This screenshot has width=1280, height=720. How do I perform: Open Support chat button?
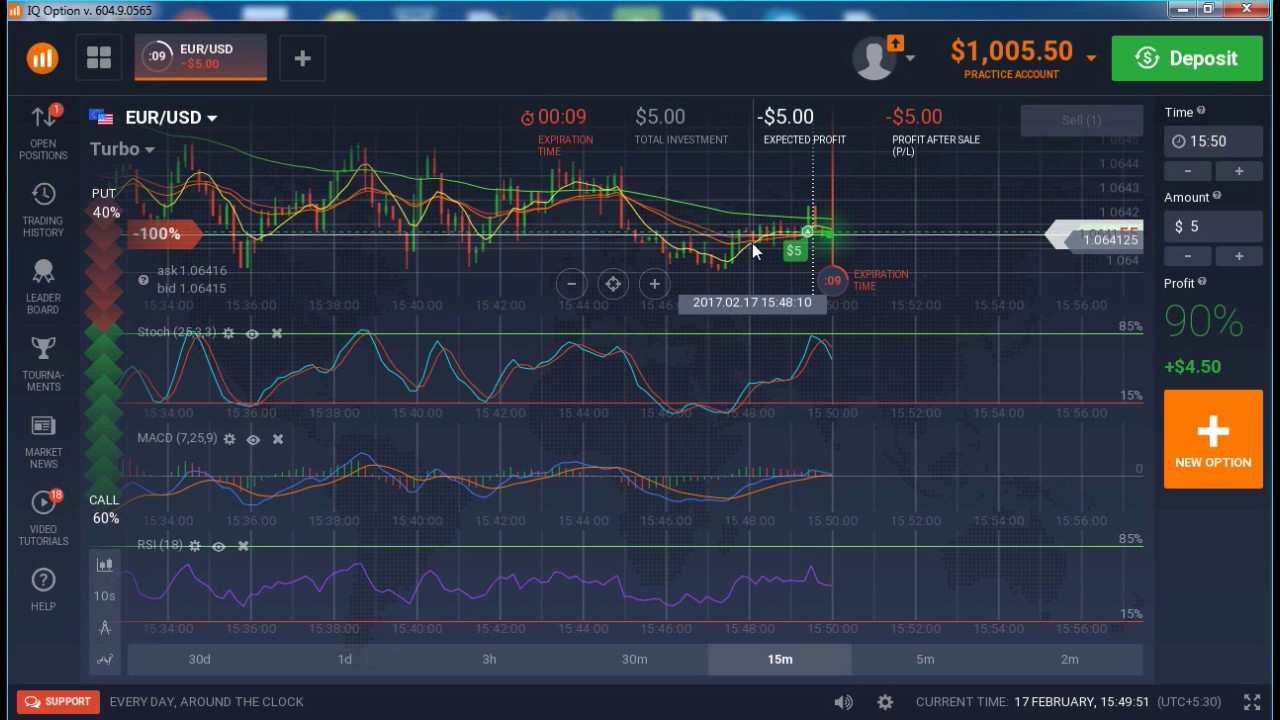click(x=58, y=702)
